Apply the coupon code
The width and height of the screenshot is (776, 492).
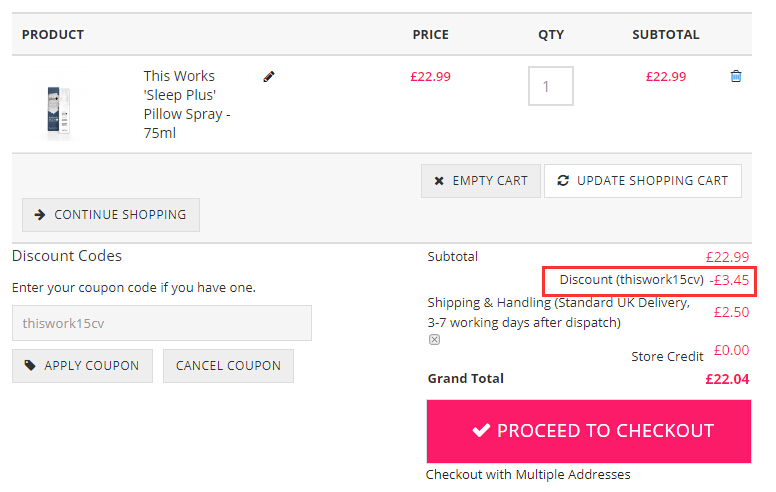point(83,366)
